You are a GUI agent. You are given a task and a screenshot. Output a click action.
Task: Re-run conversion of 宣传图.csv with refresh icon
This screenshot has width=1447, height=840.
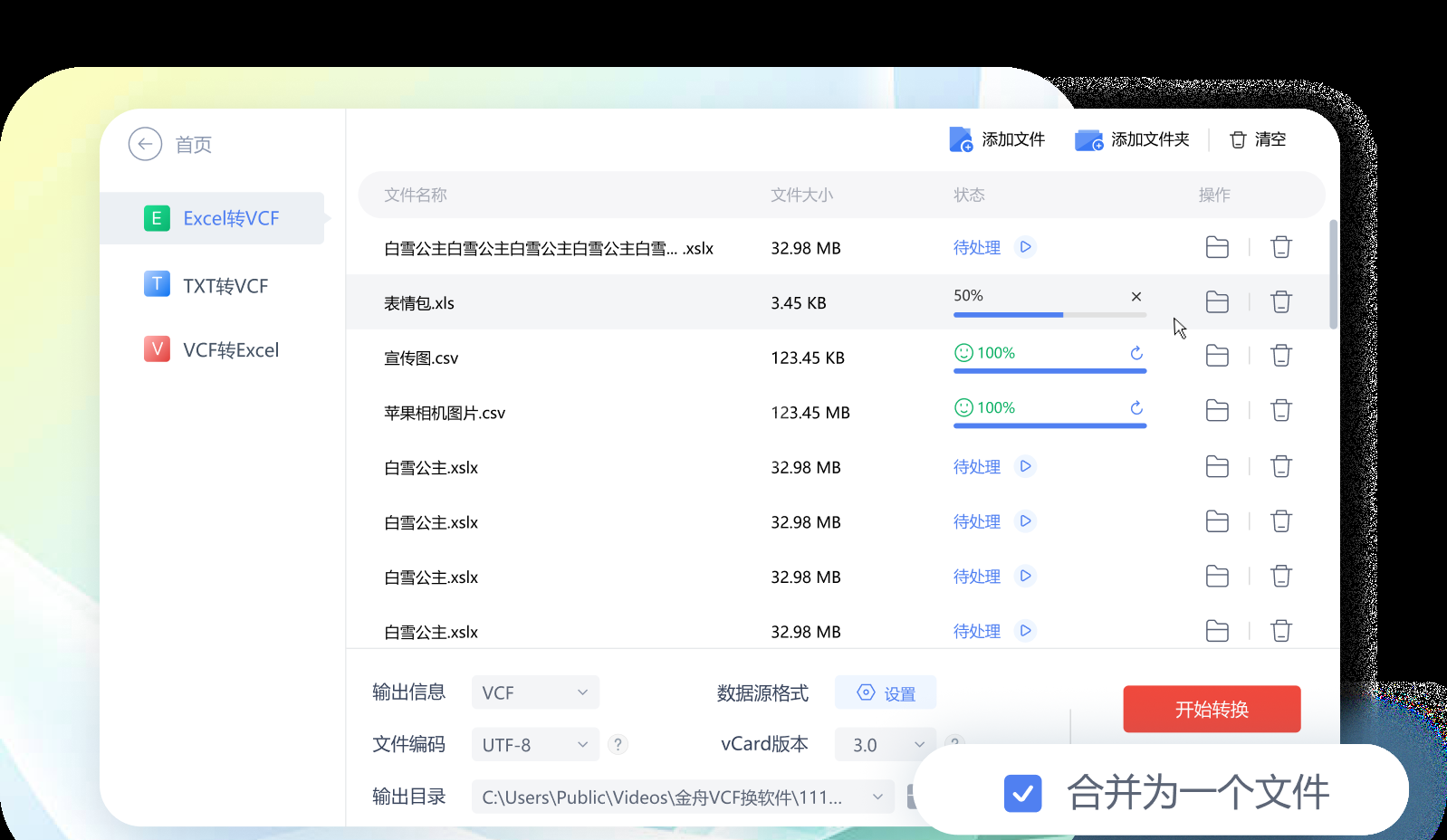(1136, 353)
